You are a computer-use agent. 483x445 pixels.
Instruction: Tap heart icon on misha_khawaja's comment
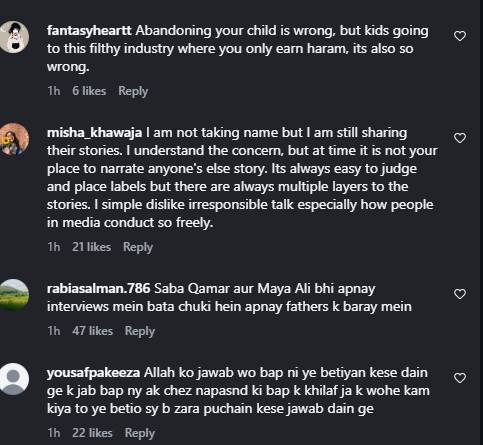460,138
